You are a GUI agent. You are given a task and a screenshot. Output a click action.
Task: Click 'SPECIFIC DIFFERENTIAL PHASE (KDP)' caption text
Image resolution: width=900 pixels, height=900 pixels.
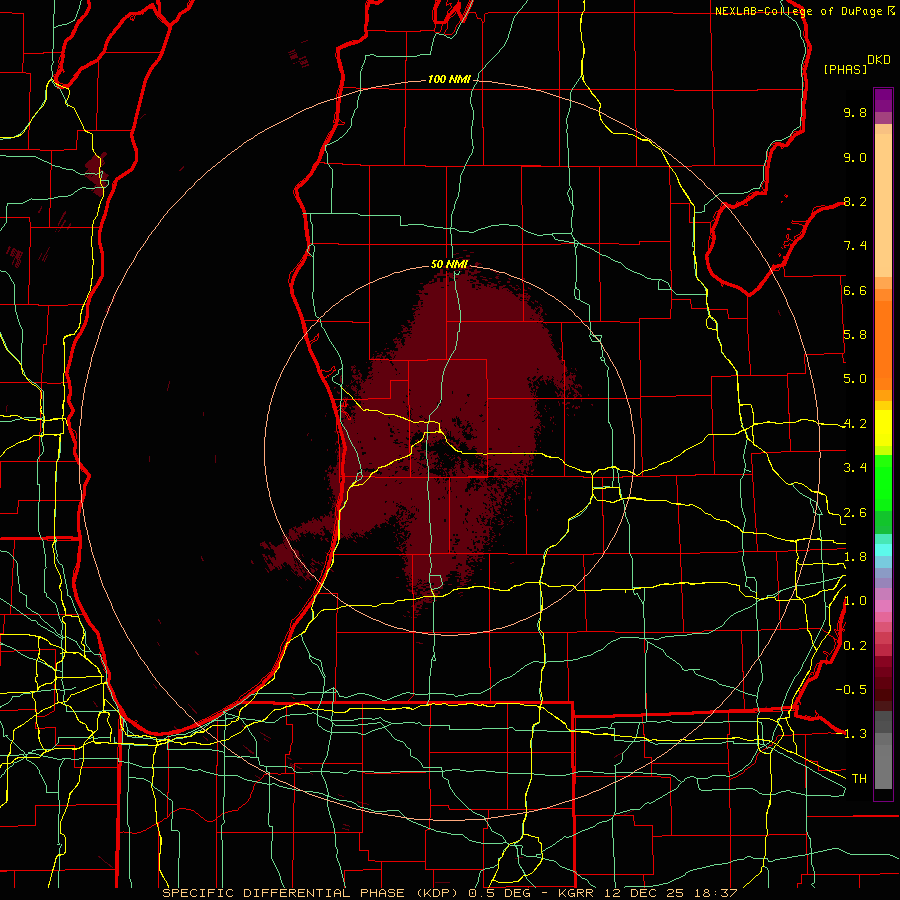312,893
